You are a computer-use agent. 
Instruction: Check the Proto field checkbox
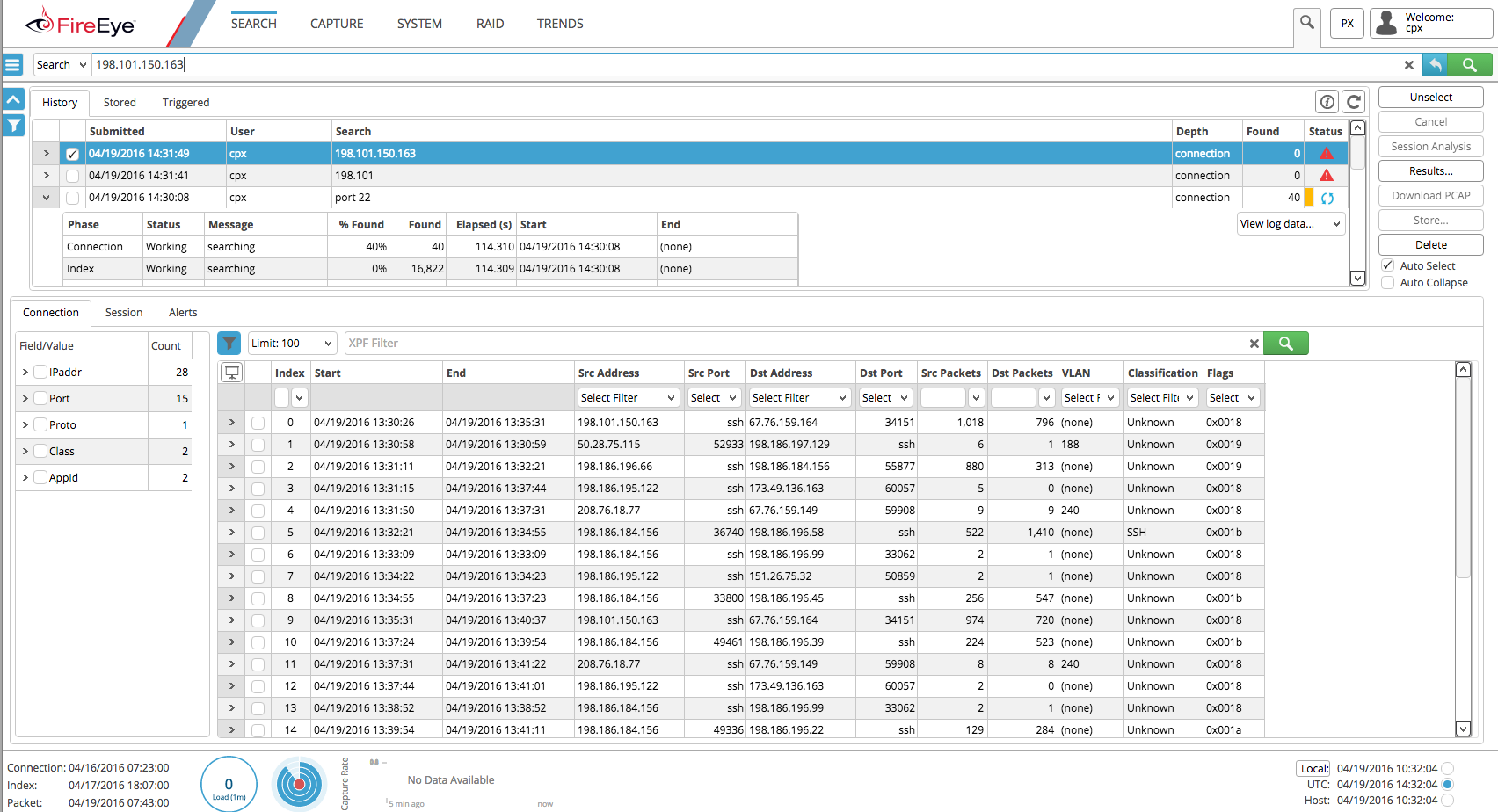[x=40, y=424]
